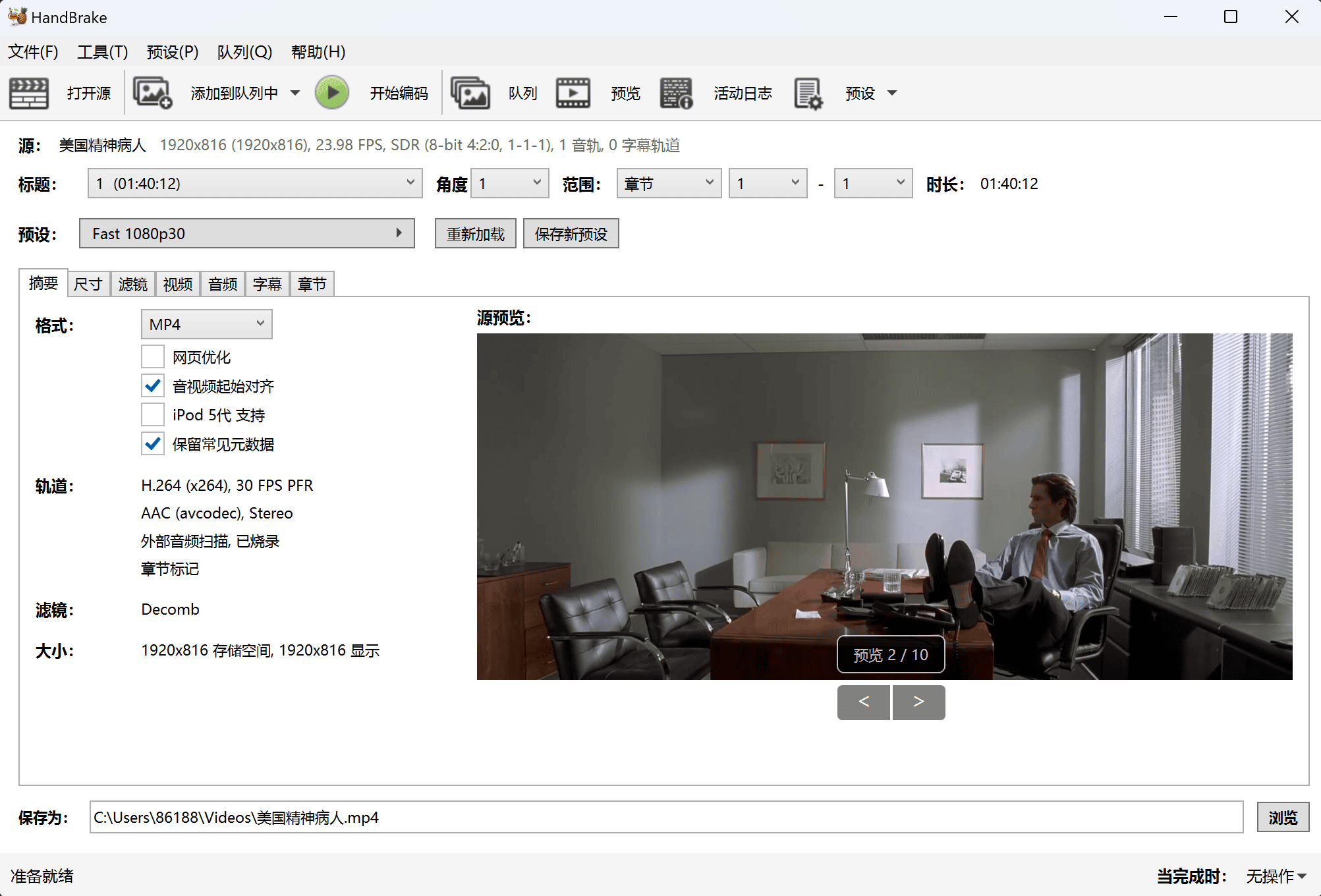Open the 当完成时 无操作 dropdown
This screenshot has height=896, width=1321.
point(1276,876)
